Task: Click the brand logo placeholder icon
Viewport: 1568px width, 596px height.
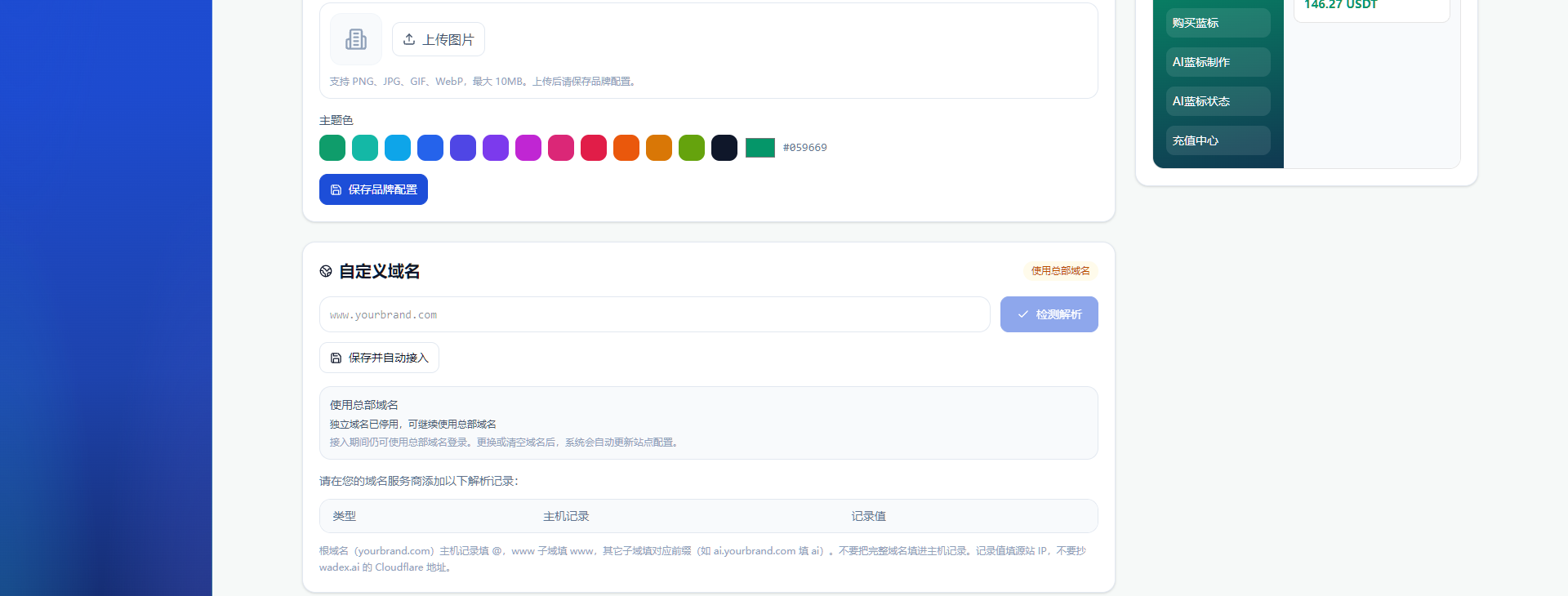Action: tap(356, 39)
